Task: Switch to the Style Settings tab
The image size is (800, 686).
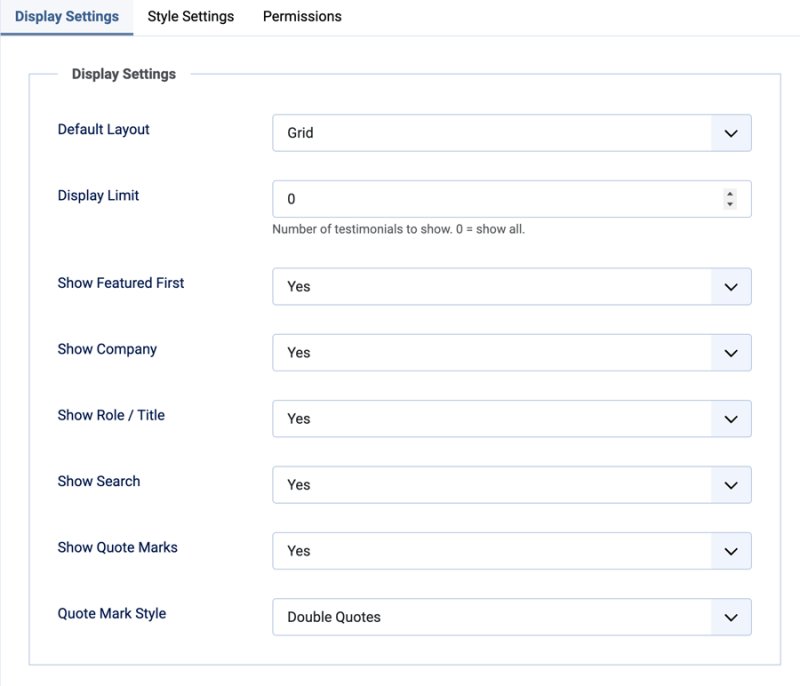Action: pos(190,16)
